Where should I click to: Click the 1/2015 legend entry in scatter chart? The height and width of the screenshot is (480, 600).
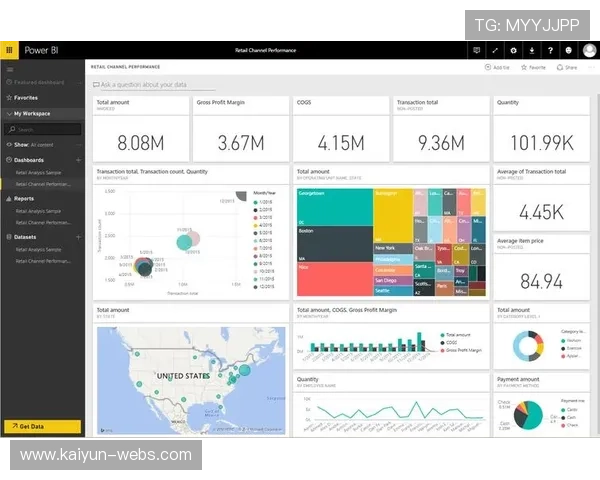point(263,202)
